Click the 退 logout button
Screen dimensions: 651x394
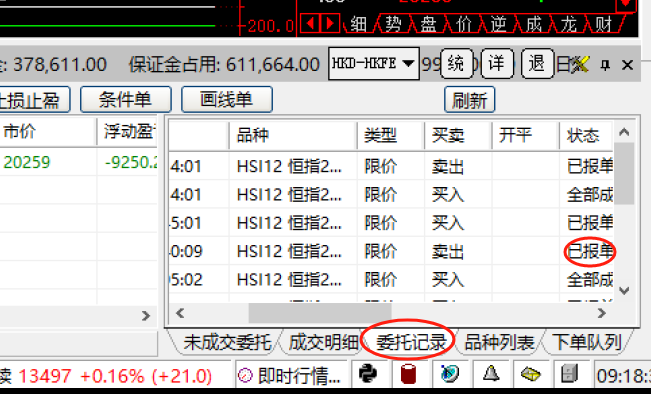537,64
